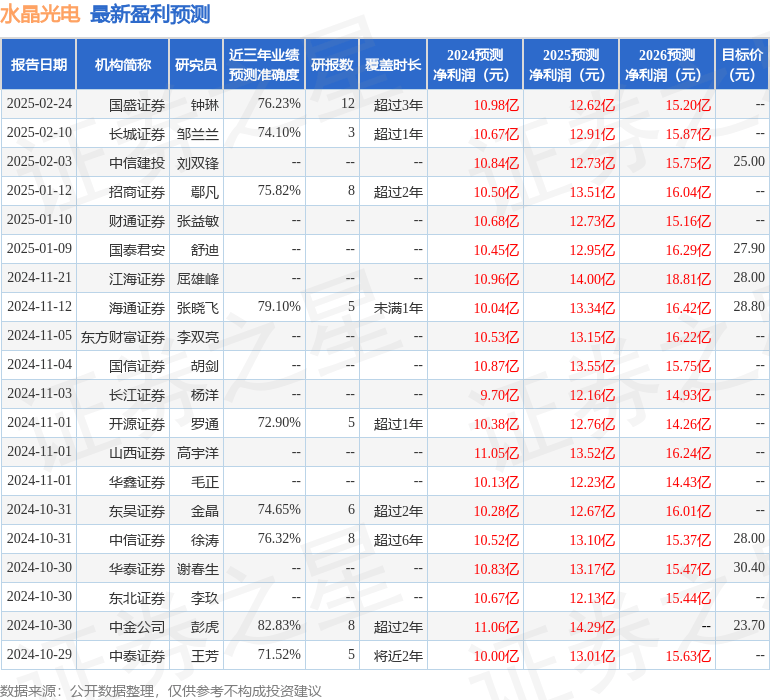Click the 覆盖时长 column header

pyautogui.click(x=393, y=64)
